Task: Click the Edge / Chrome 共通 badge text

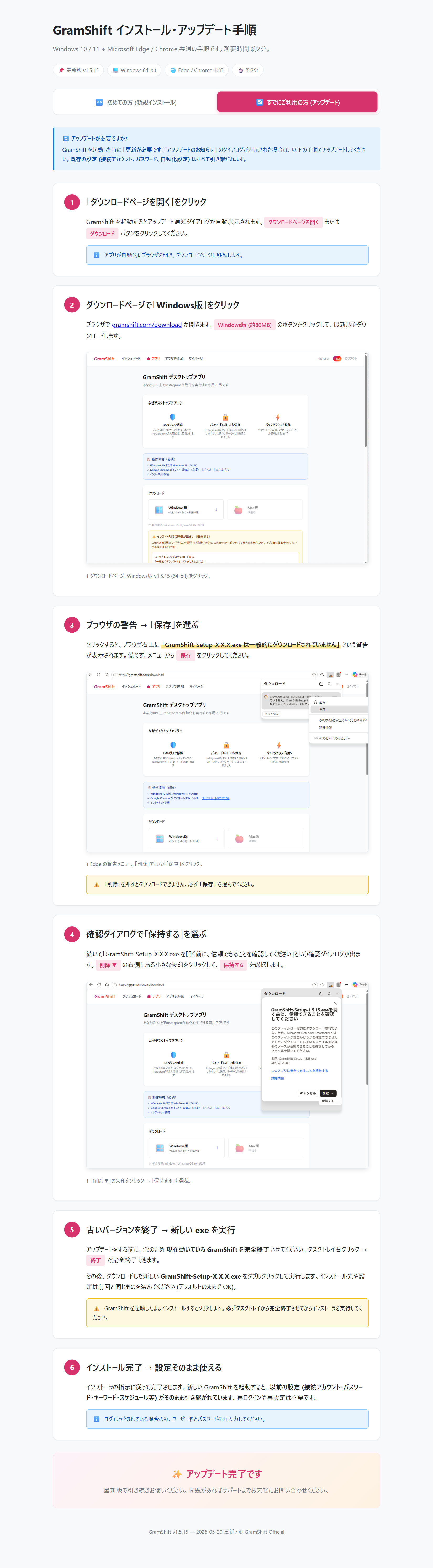Action: click(x=201, y=71)
